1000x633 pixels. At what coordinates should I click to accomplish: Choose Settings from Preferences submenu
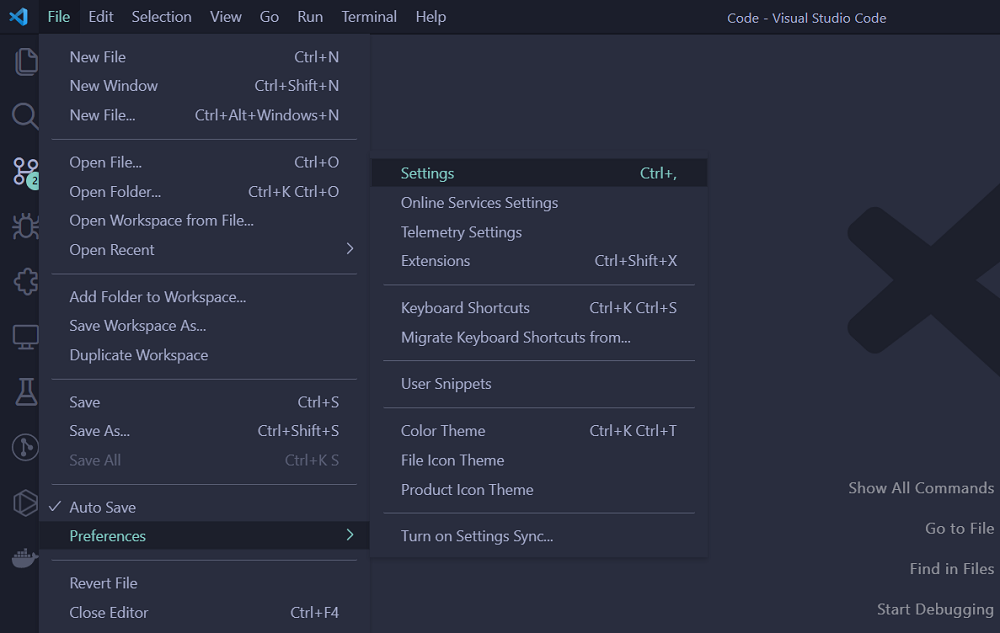427,173
